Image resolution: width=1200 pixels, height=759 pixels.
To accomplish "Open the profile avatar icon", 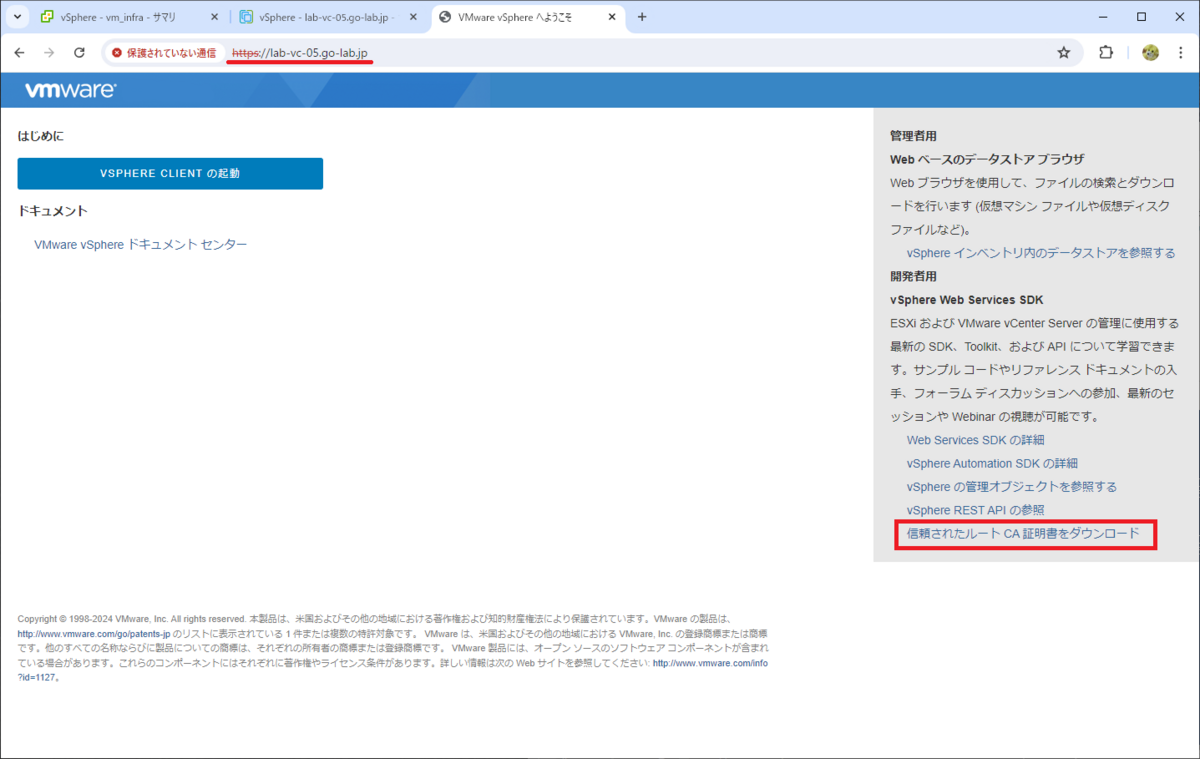I will click(1151, 53).
